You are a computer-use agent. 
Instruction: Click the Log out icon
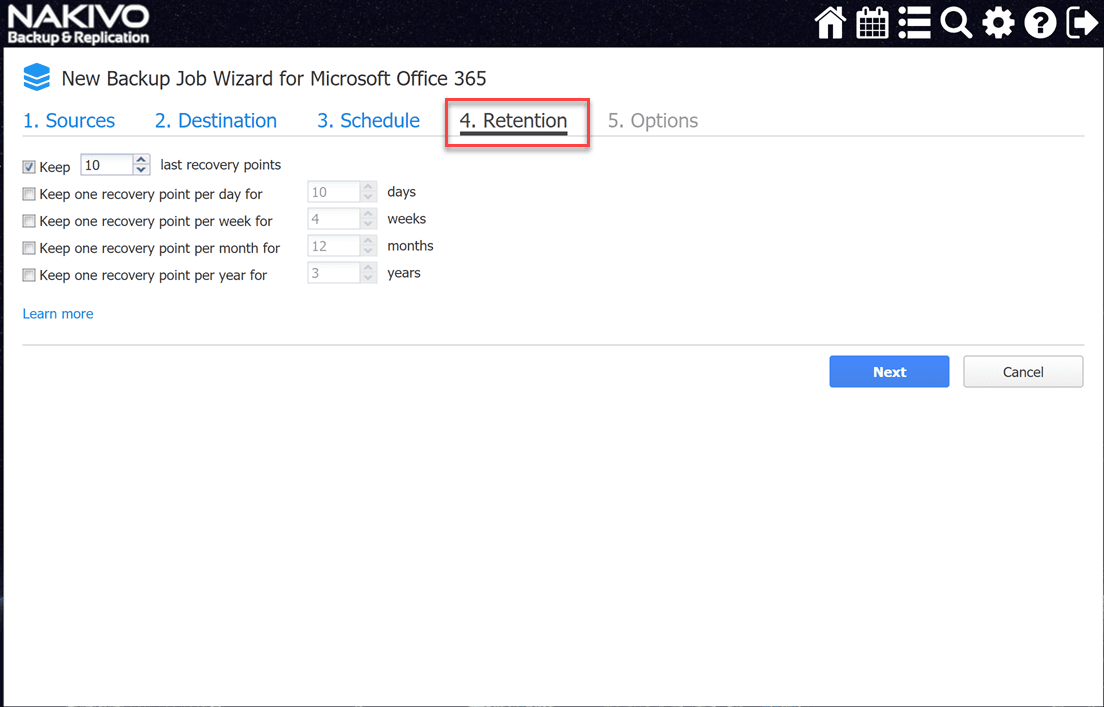tap(1082, 23)
